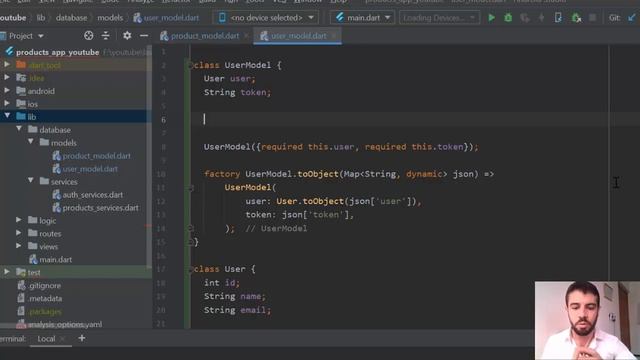Open the no device selected dropdown
This screenshot has height=360, width=640.
coord(267,18)
